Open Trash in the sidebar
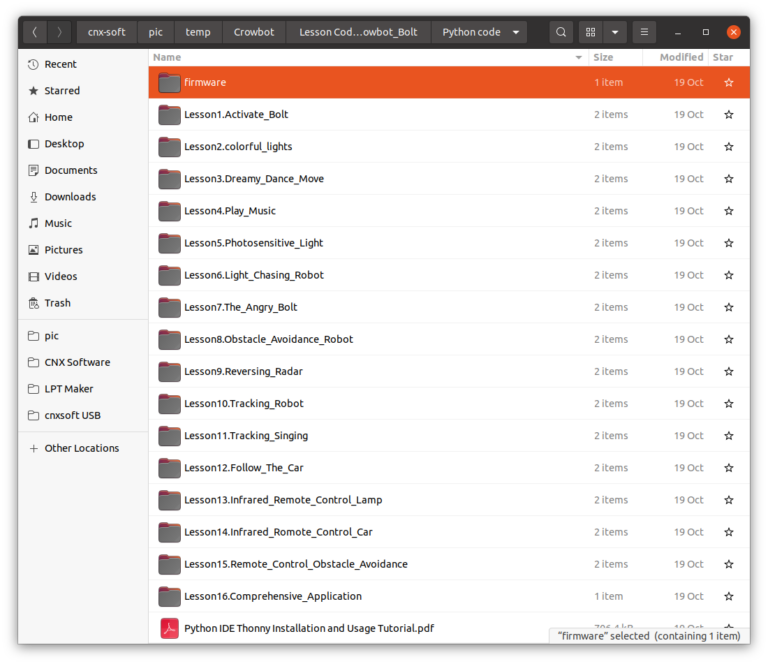 click(x=57, y=303)
